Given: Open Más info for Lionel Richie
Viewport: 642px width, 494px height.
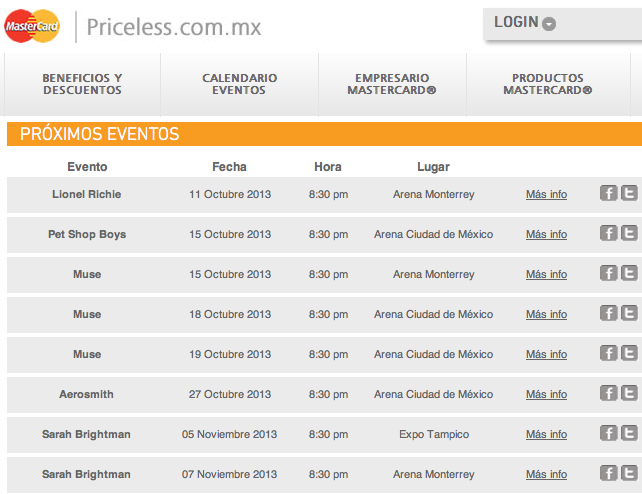Looking at the screenshot, I should (x=546, y=195).
